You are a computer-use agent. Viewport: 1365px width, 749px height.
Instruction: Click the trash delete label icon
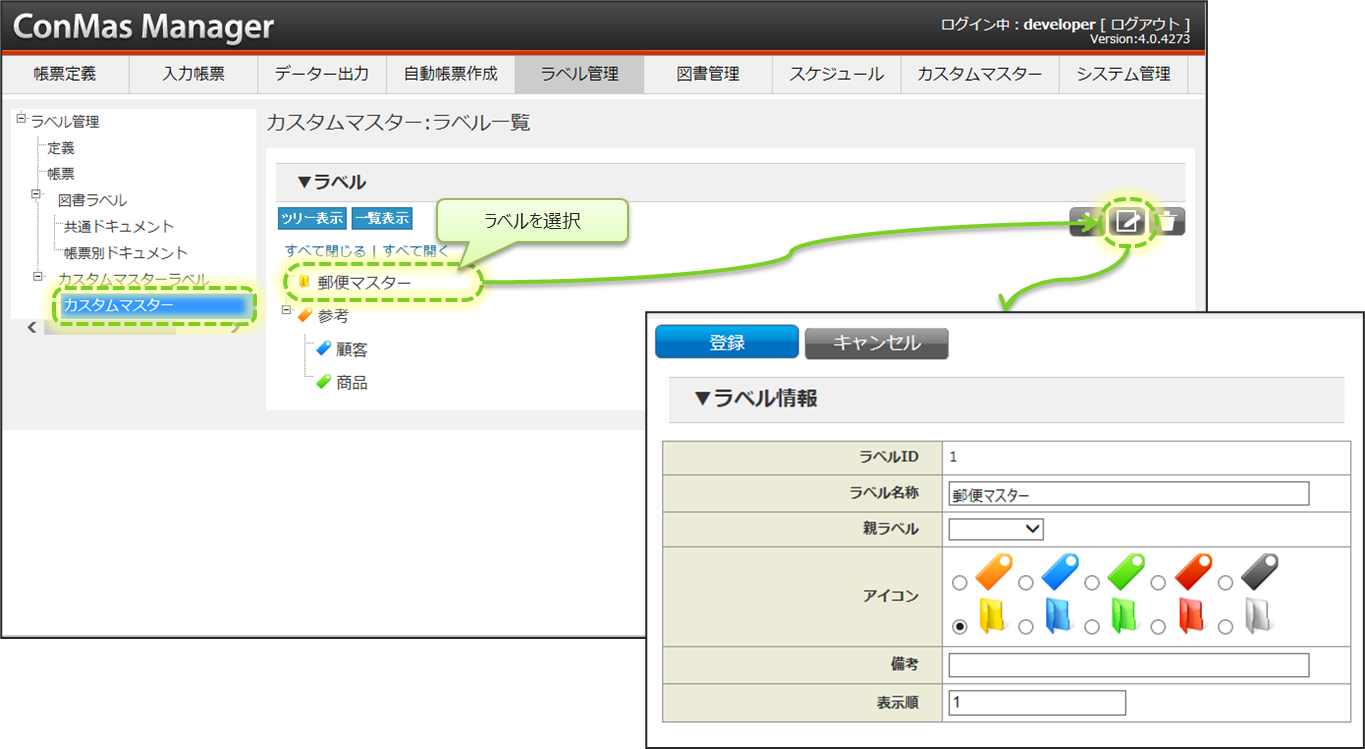point(1167,221)
